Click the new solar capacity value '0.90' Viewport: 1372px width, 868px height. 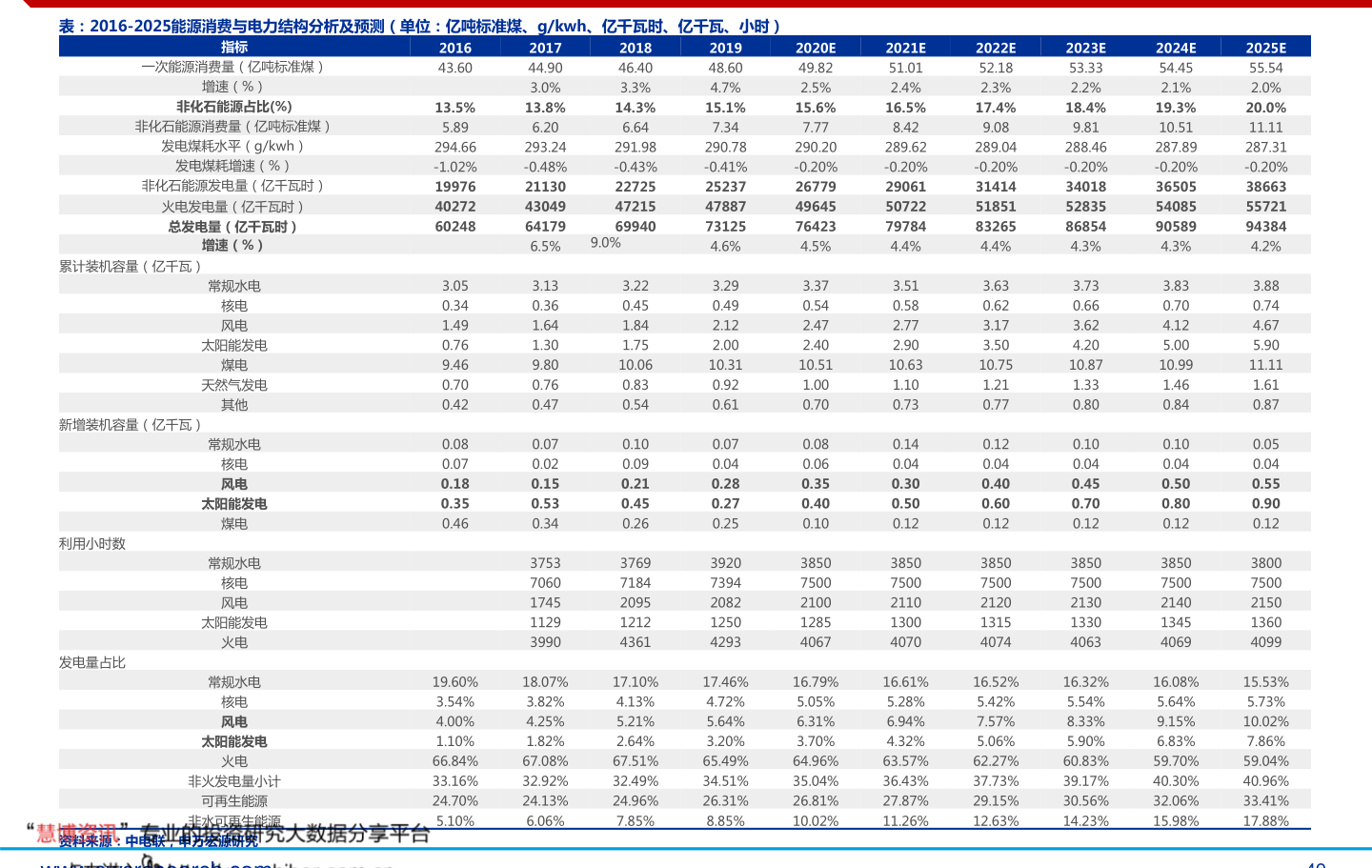tap(1266, 504)
